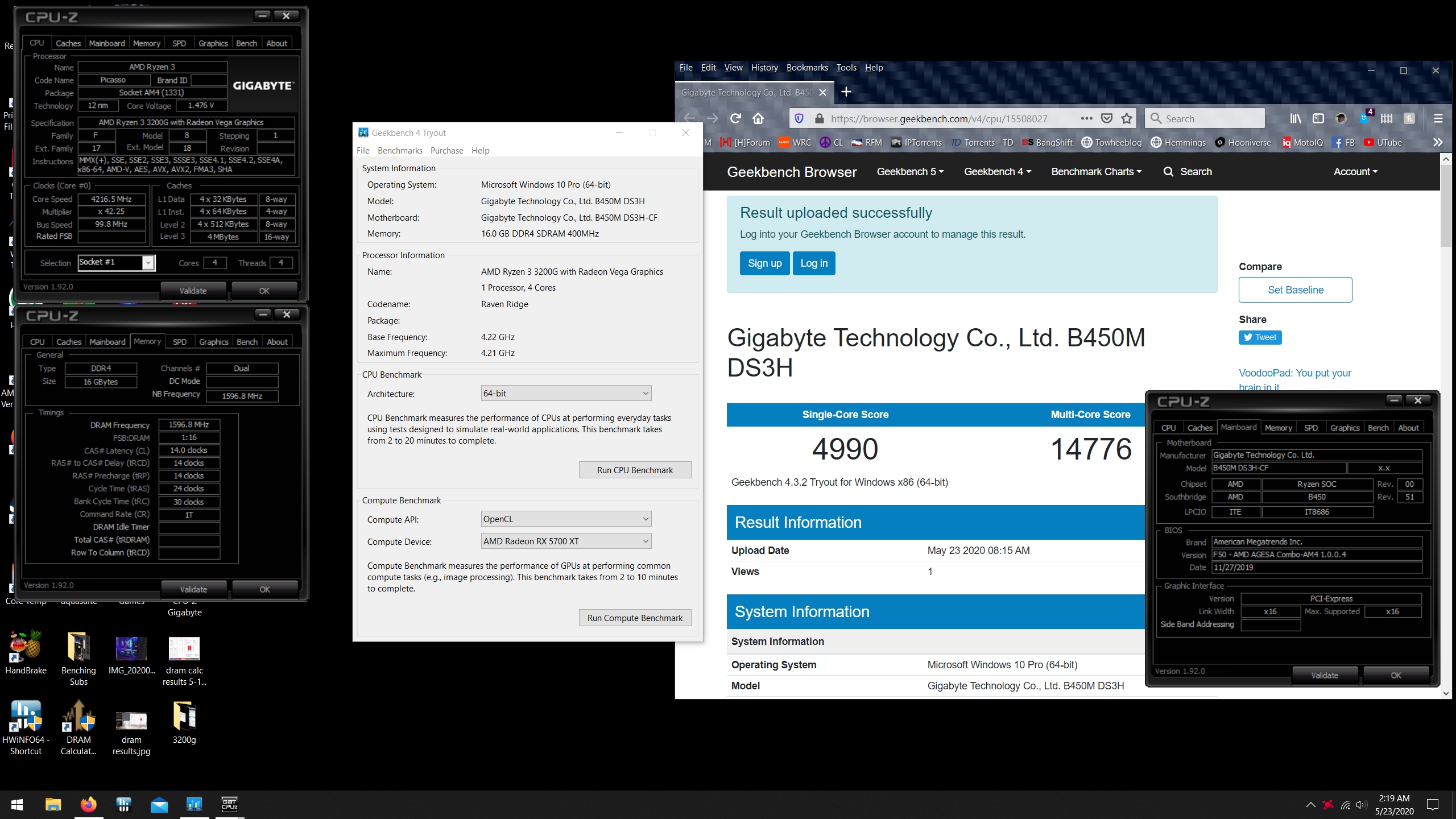Screen dimensions: 1456x819
Task: Bookmark this page with star icon
Action: tap(1127, 118)
